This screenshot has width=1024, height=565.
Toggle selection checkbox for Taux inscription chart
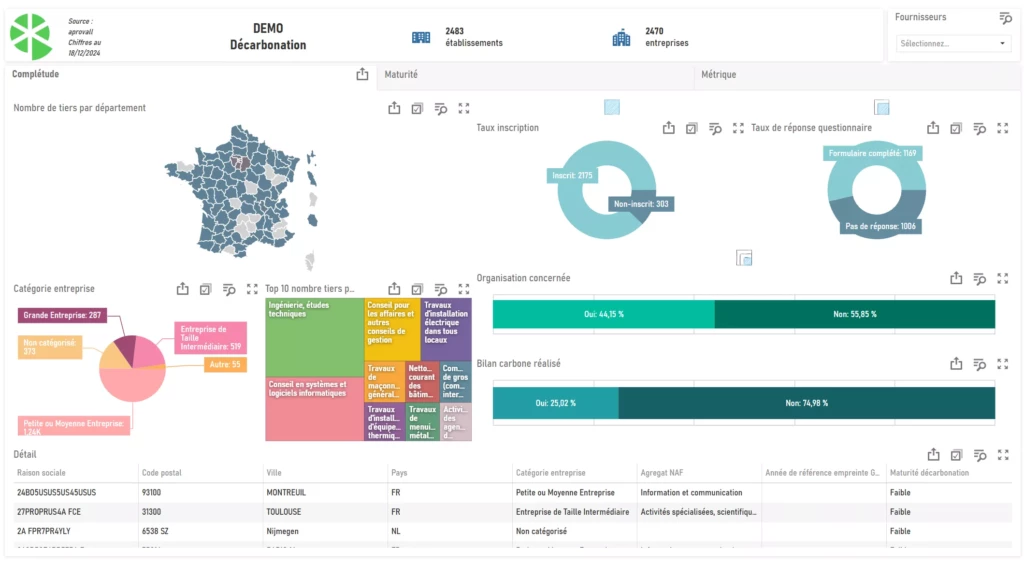tap(691, 128)
